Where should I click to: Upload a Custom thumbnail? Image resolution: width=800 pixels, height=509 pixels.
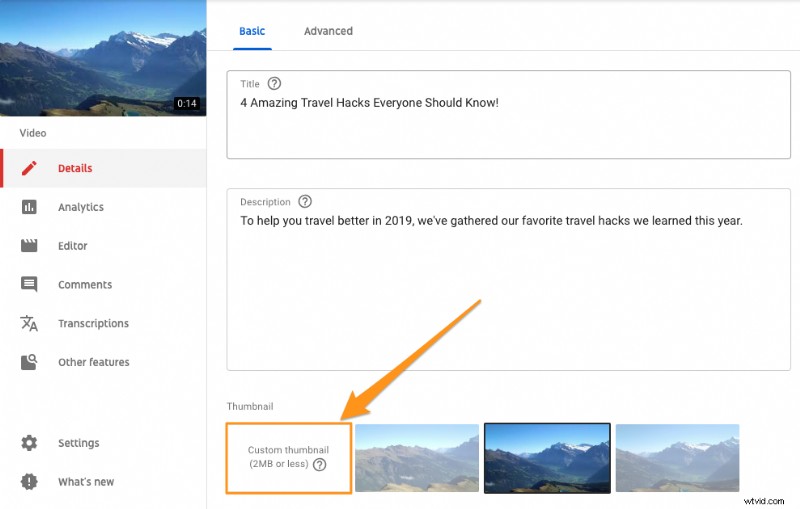[x=289, y=457]
